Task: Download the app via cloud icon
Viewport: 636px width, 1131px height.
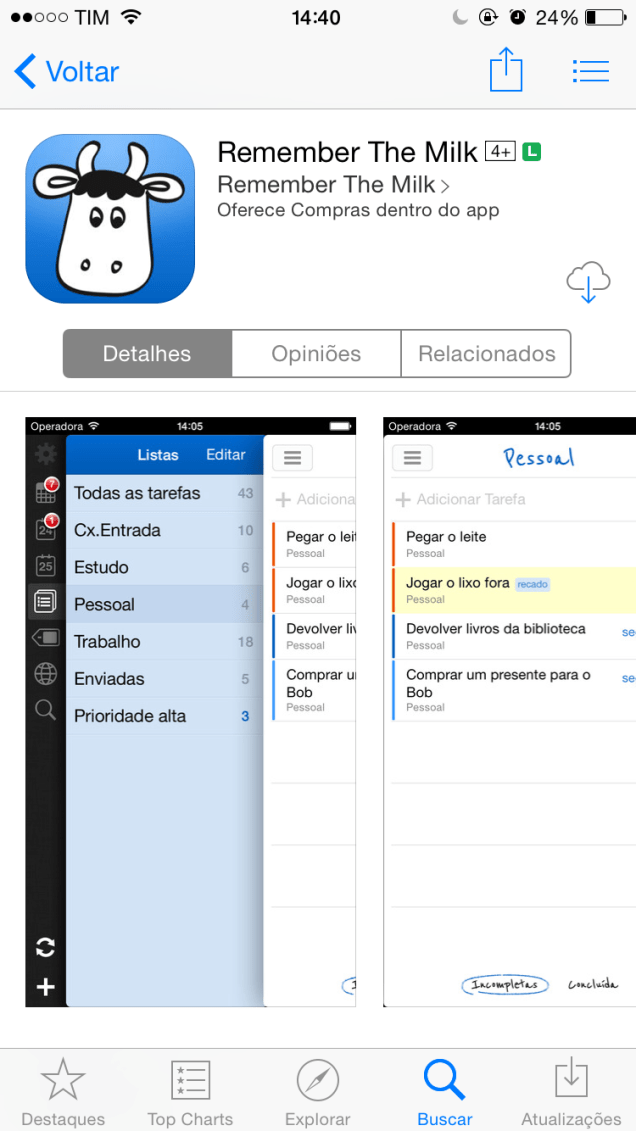Action: [x=588, y=283]
